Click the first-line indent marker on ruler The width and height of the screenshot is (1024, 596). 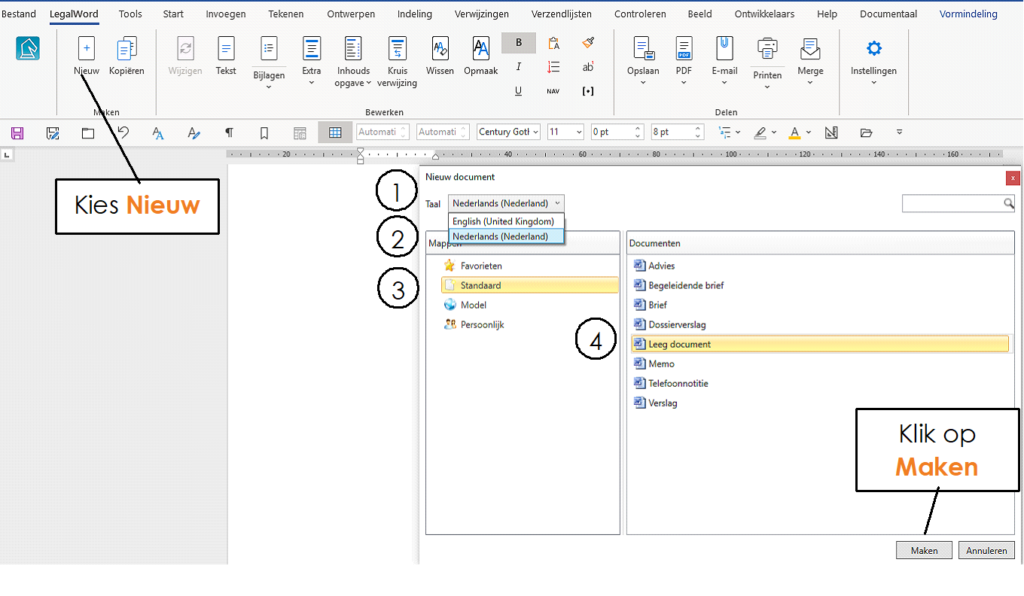pyautogui.click(x=360, y=151)
